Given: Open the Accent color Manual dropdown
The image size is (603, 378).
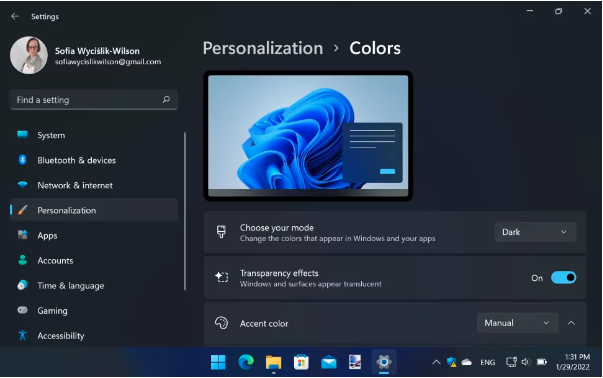Looking at the screenshot, I should 518,323.
